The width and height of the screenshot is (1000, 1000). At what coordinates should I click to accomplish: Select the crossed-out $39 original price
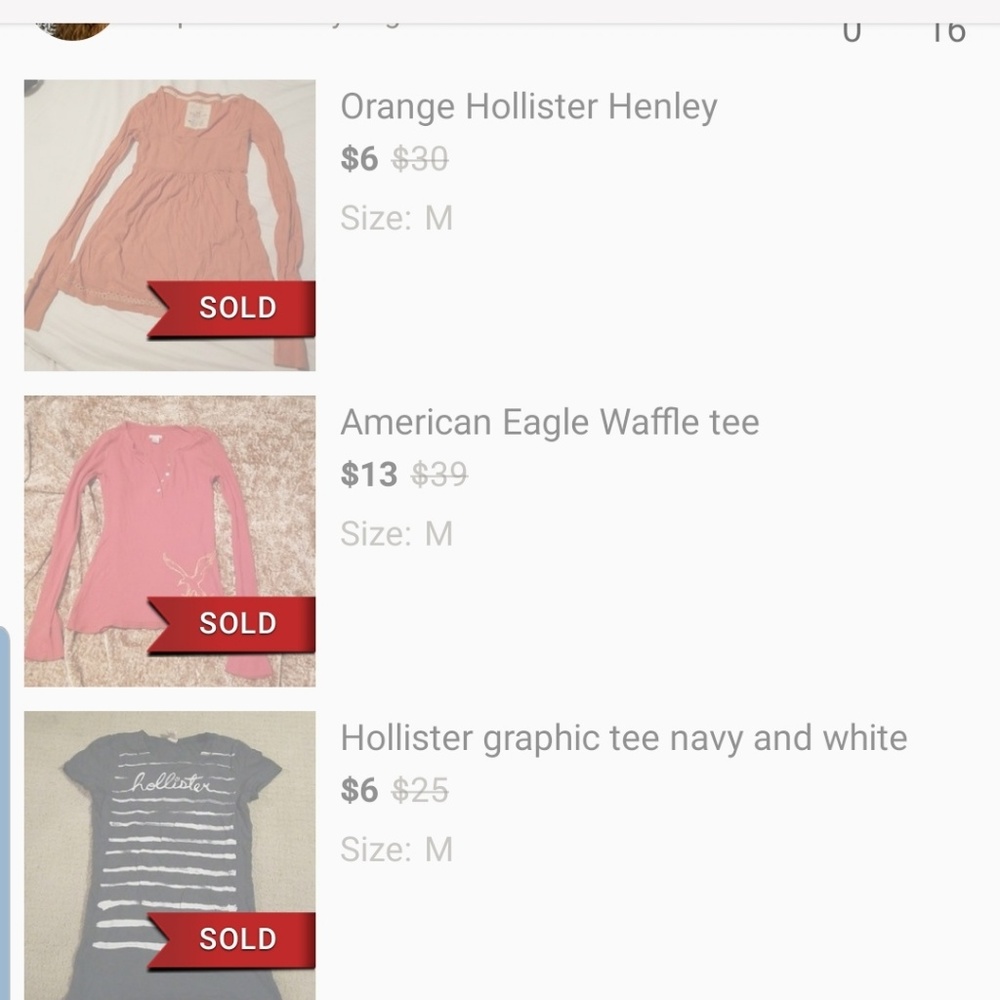pyautogui.click(x=439, y=474)
